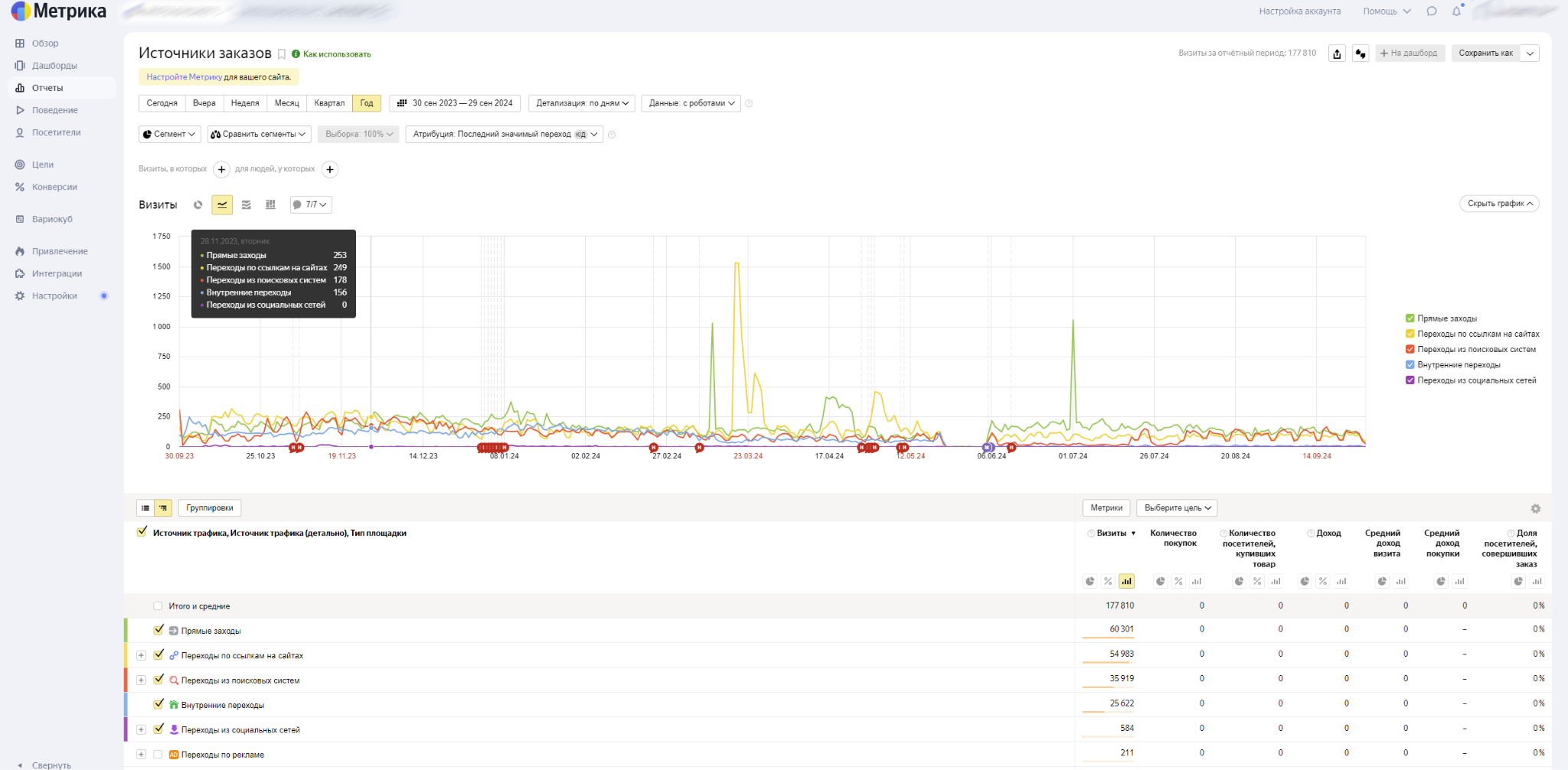Viewport: 1568px width, 770px height.
Task: Open Конверсии in the left sidebar
Action: pyautogui.click(x=54, y=187)
